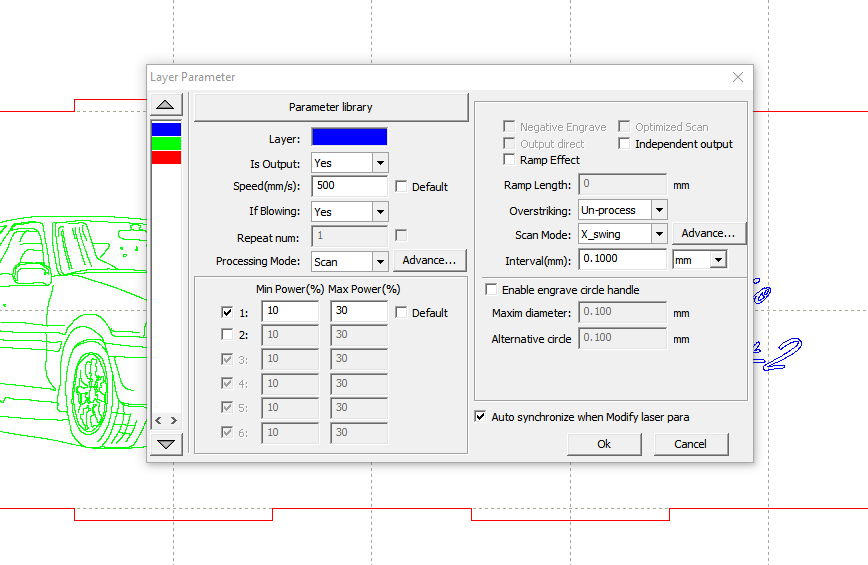
Task: Click Max Power field for laser 1
Action: 359,311
